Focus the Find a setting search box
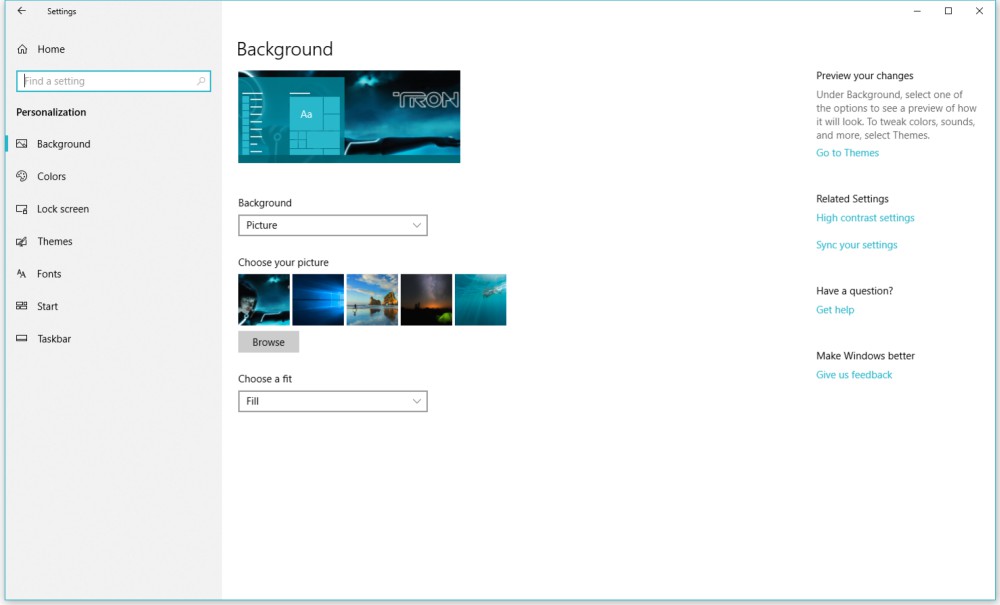The height and width of the screenshot is (605, 1000). click(114, 81)
